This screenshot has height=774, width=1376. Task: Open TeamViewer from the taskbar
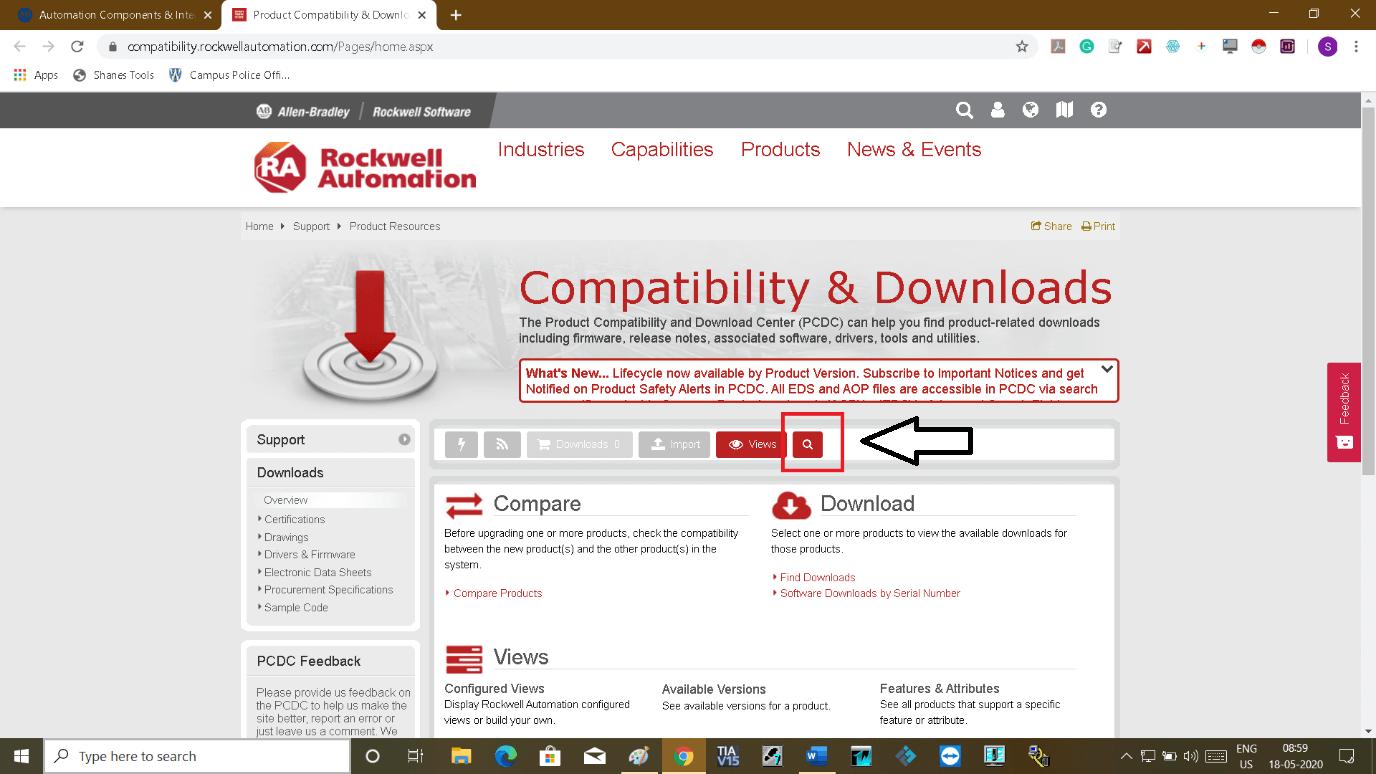pos(950,756)
